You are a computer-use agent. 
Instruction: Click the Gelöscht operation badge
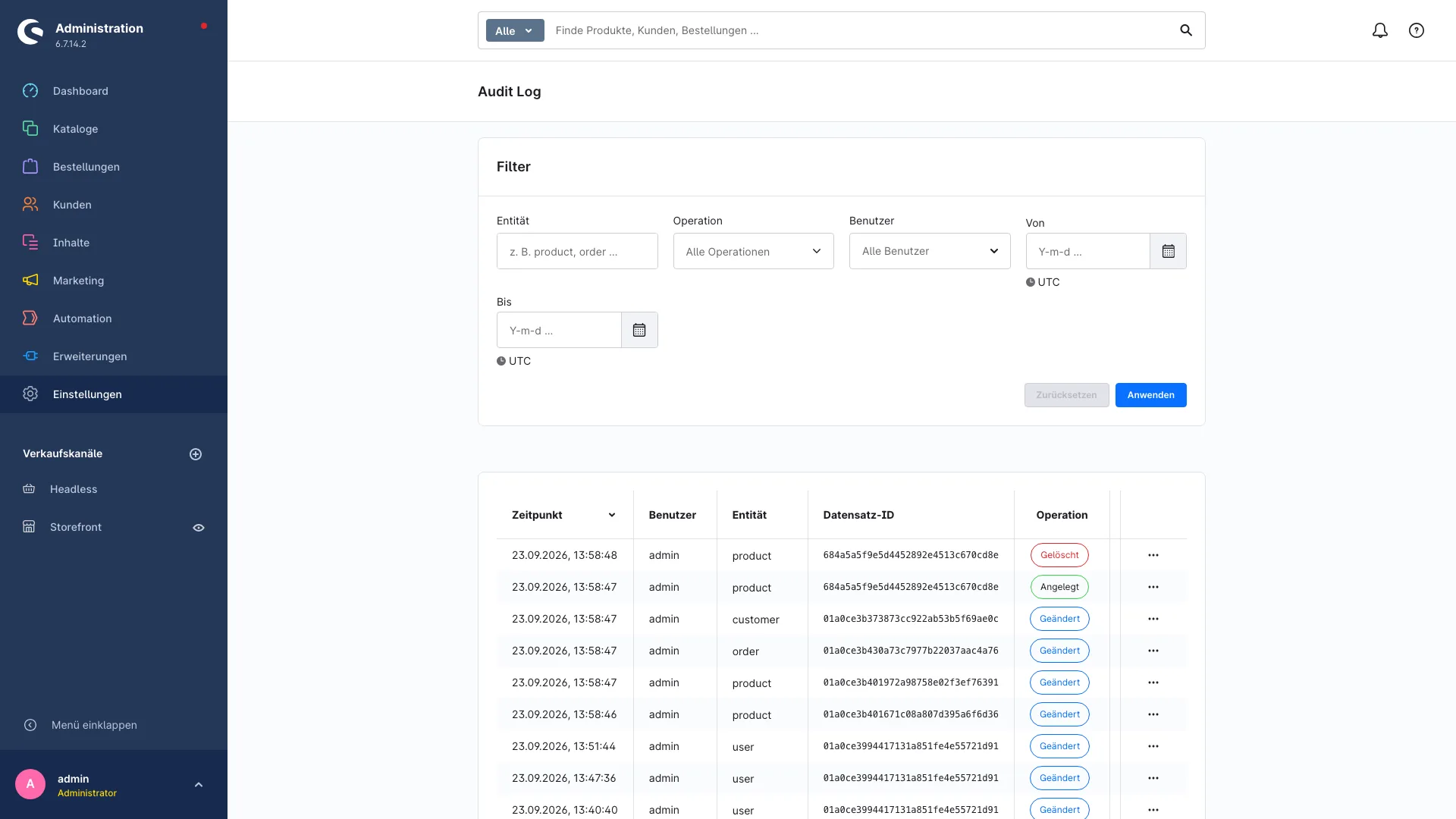(1059, 555)
